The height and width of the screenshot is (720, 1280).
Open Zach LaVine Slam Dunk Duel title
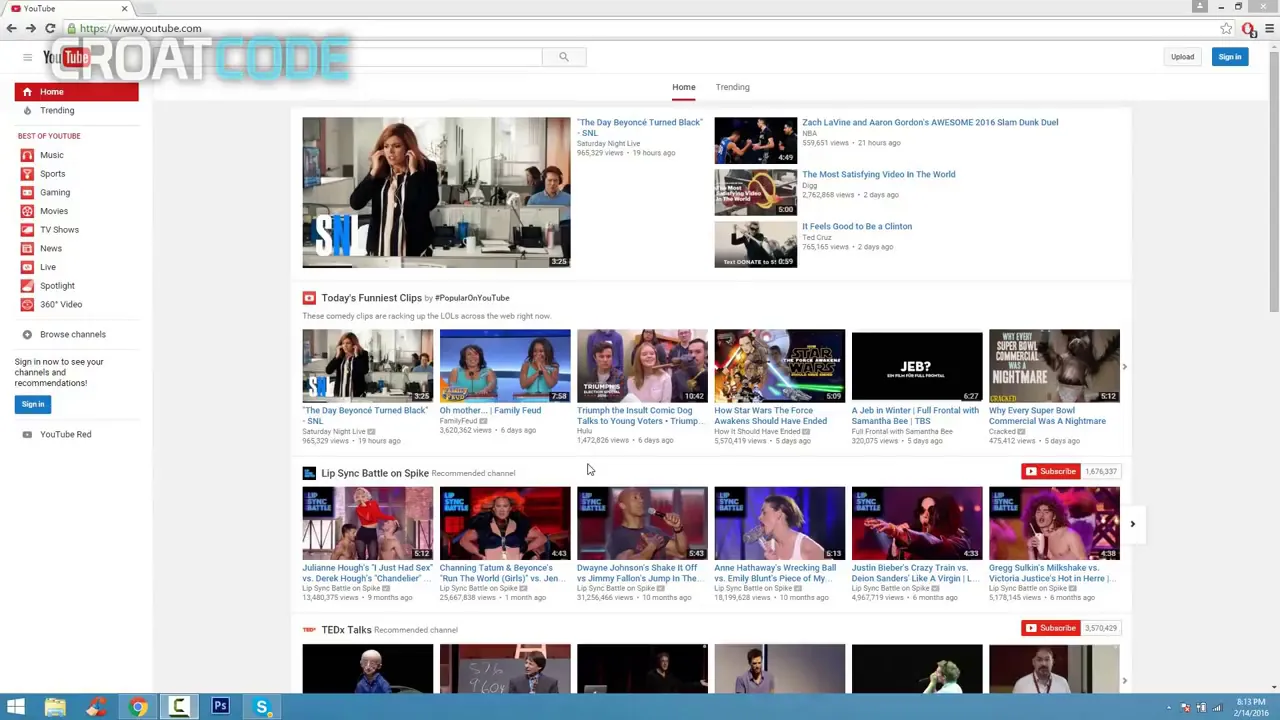pyautogui.click(x=930, y=122)
